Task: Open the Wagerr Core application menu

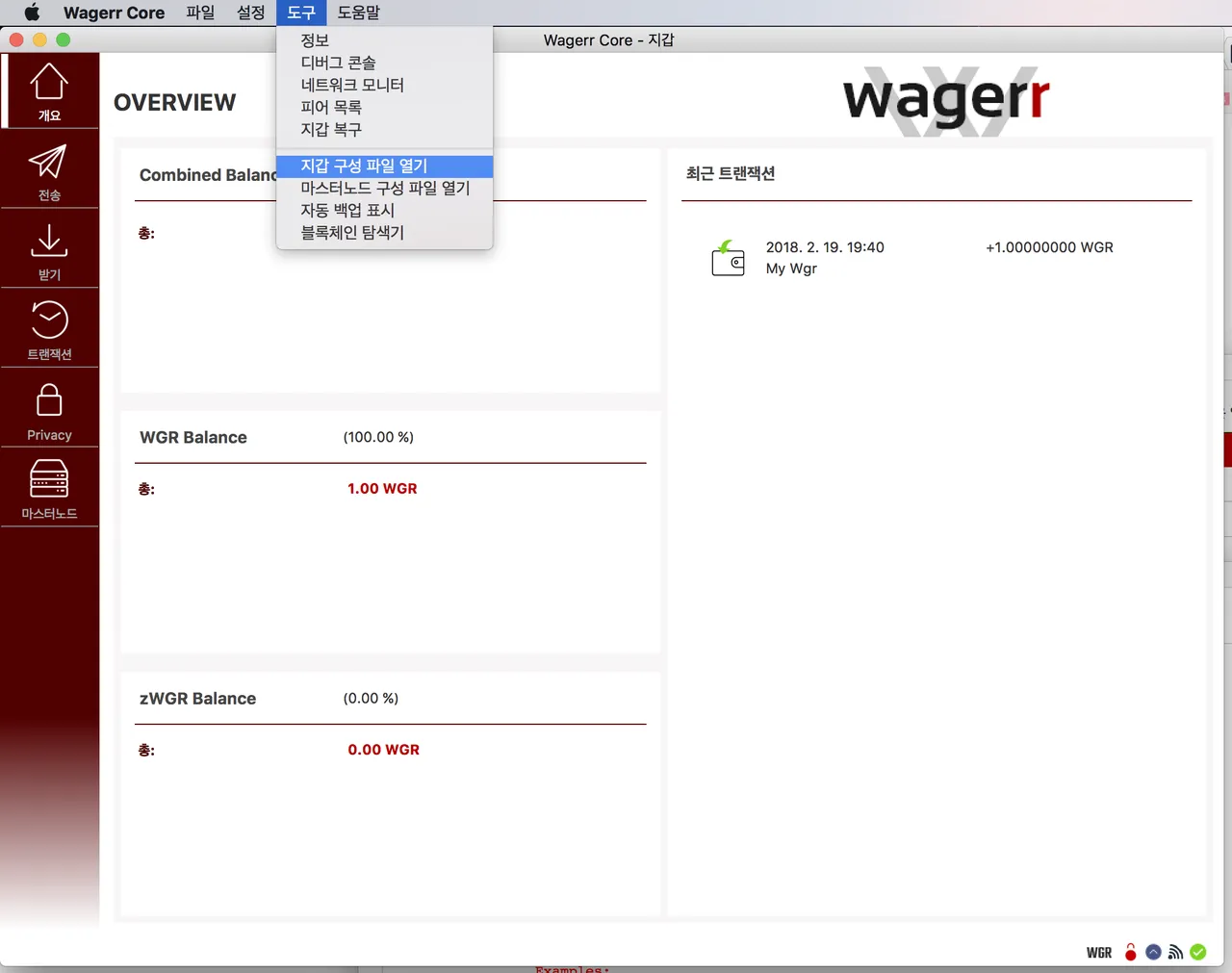Action: [x=114, y=13]
